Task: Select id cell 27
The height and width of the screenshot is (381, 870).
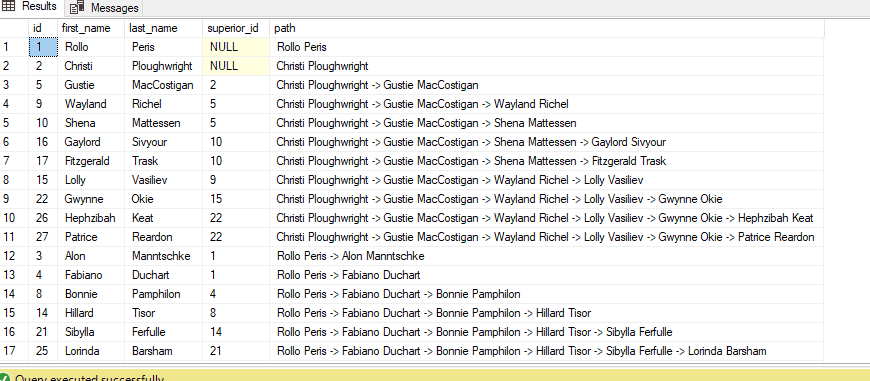Action: 43,237
